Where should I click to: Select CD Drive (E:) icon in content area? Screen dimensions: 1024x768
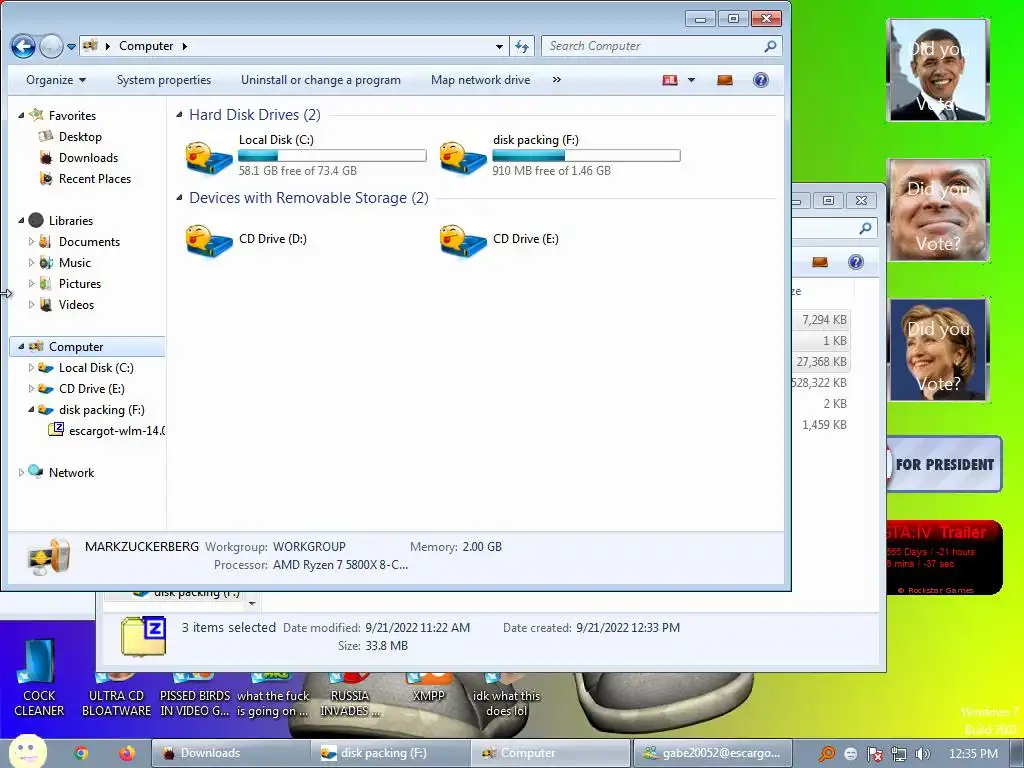[463, 241]
